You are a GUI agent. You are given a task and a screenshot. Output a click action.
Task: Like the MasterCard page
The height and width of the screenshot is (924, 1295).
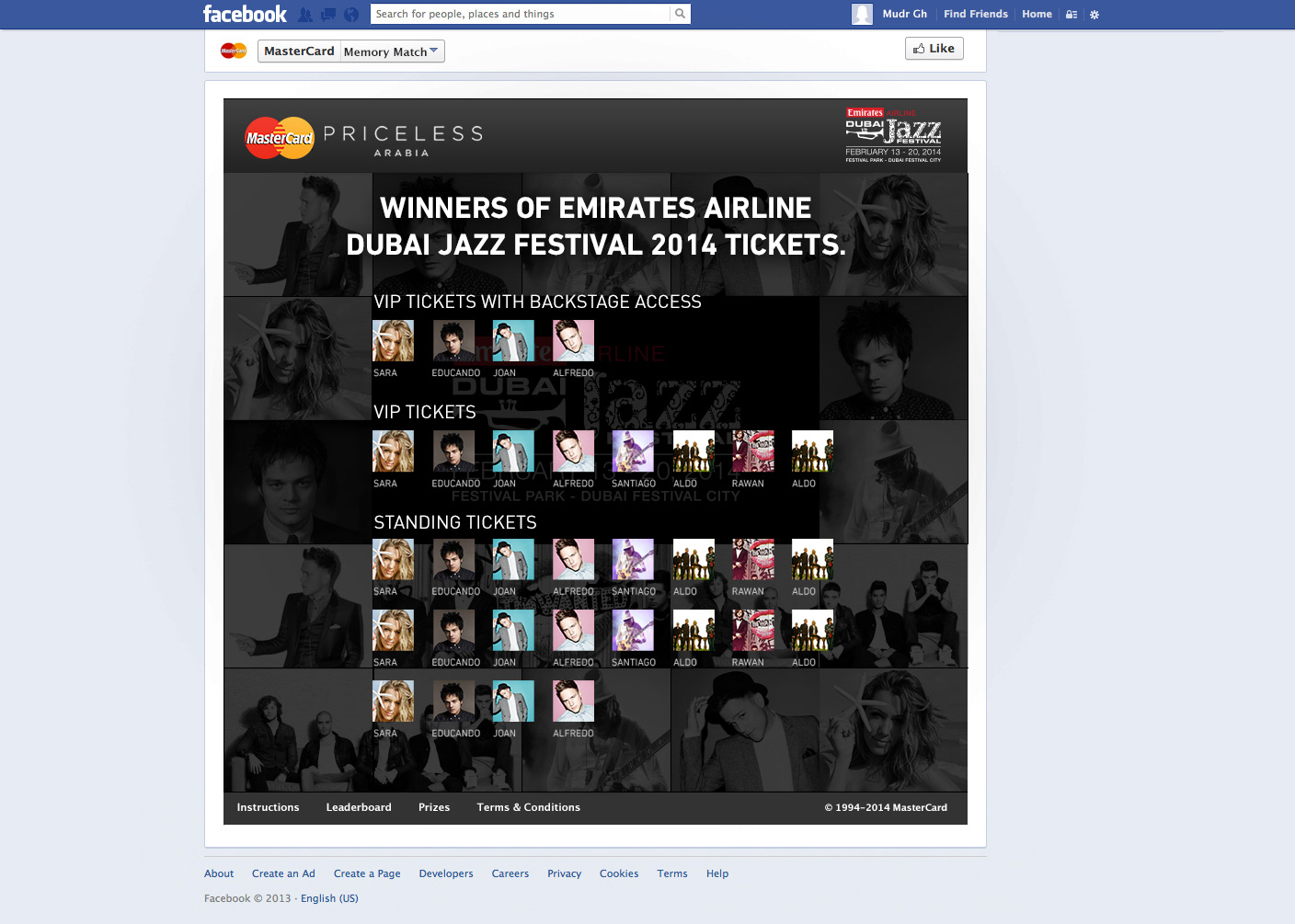point(934,49)
